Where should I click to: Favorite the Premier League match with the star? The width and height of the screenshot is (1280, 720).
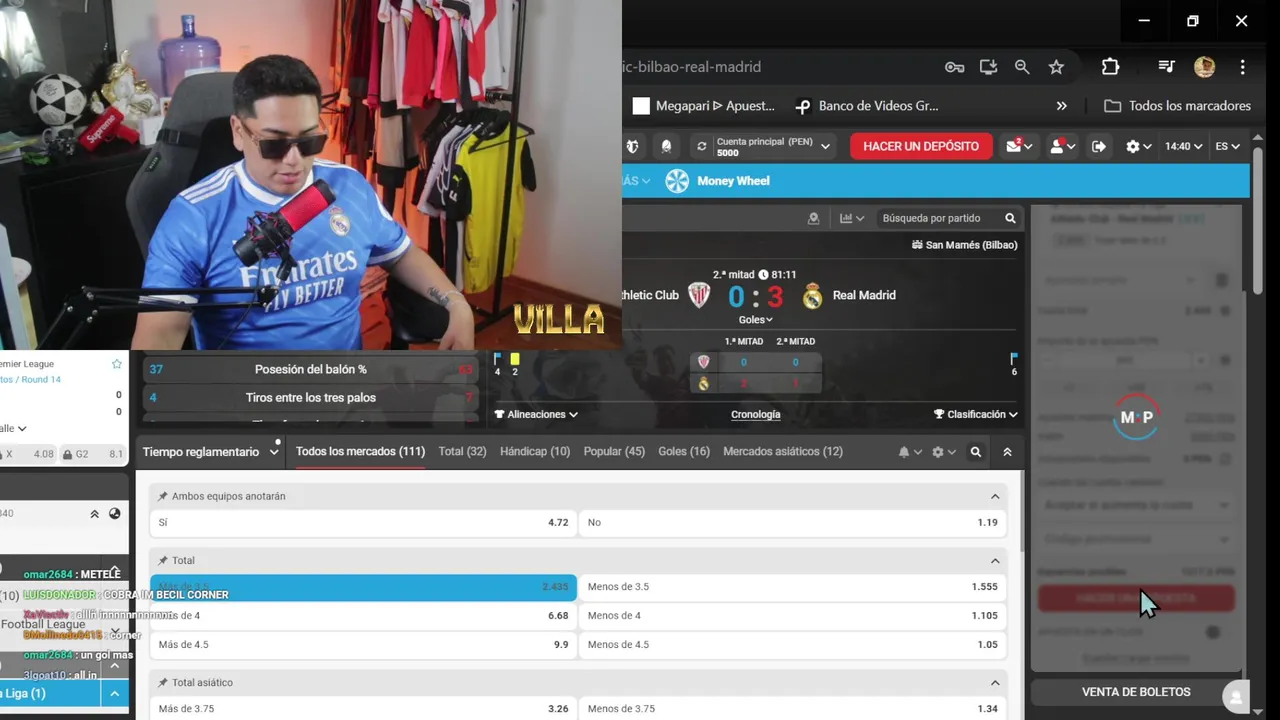tap(117, 364)
